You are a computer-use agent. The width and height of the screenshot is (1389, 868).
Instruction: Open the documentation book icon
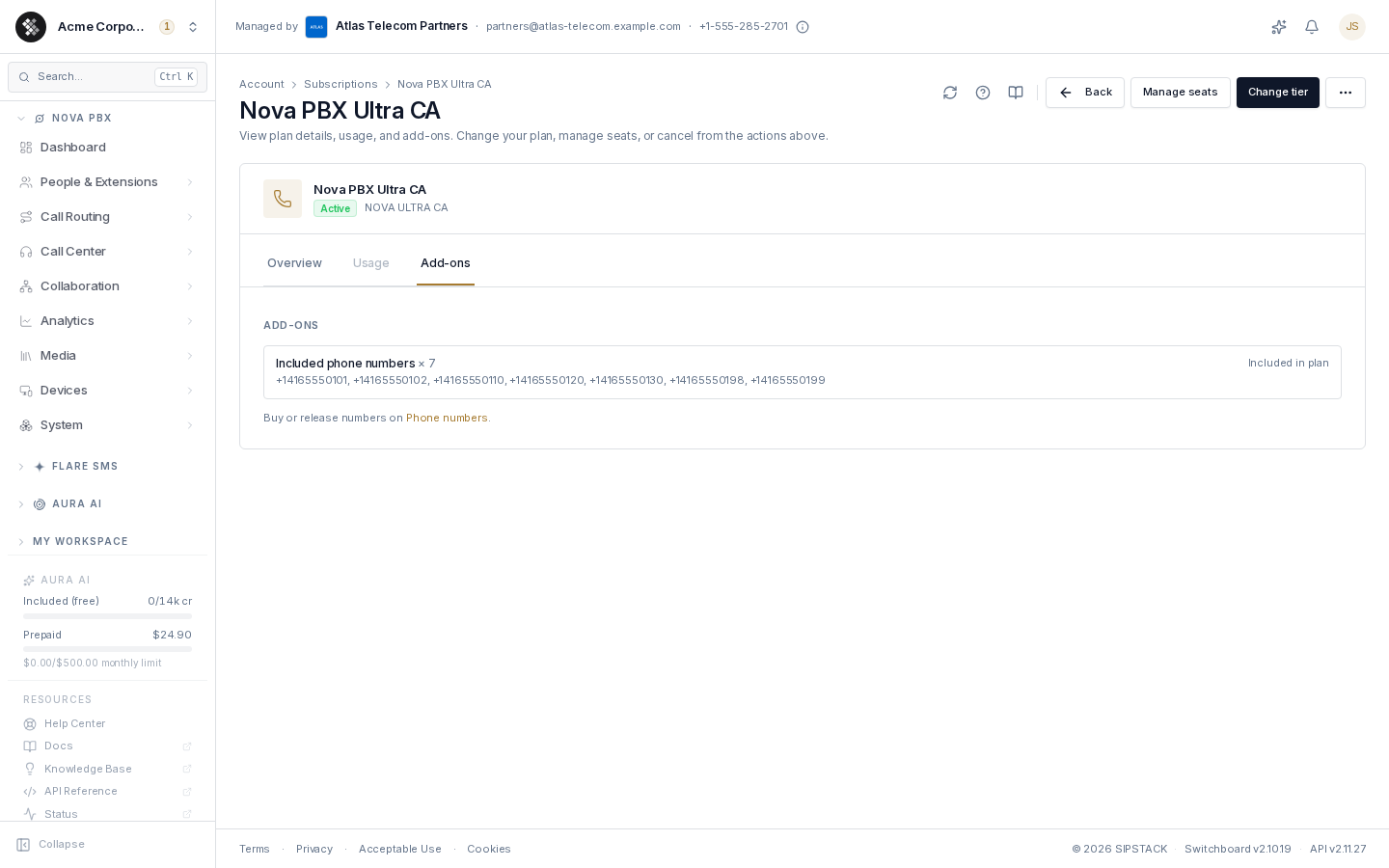click(1016, 93)
